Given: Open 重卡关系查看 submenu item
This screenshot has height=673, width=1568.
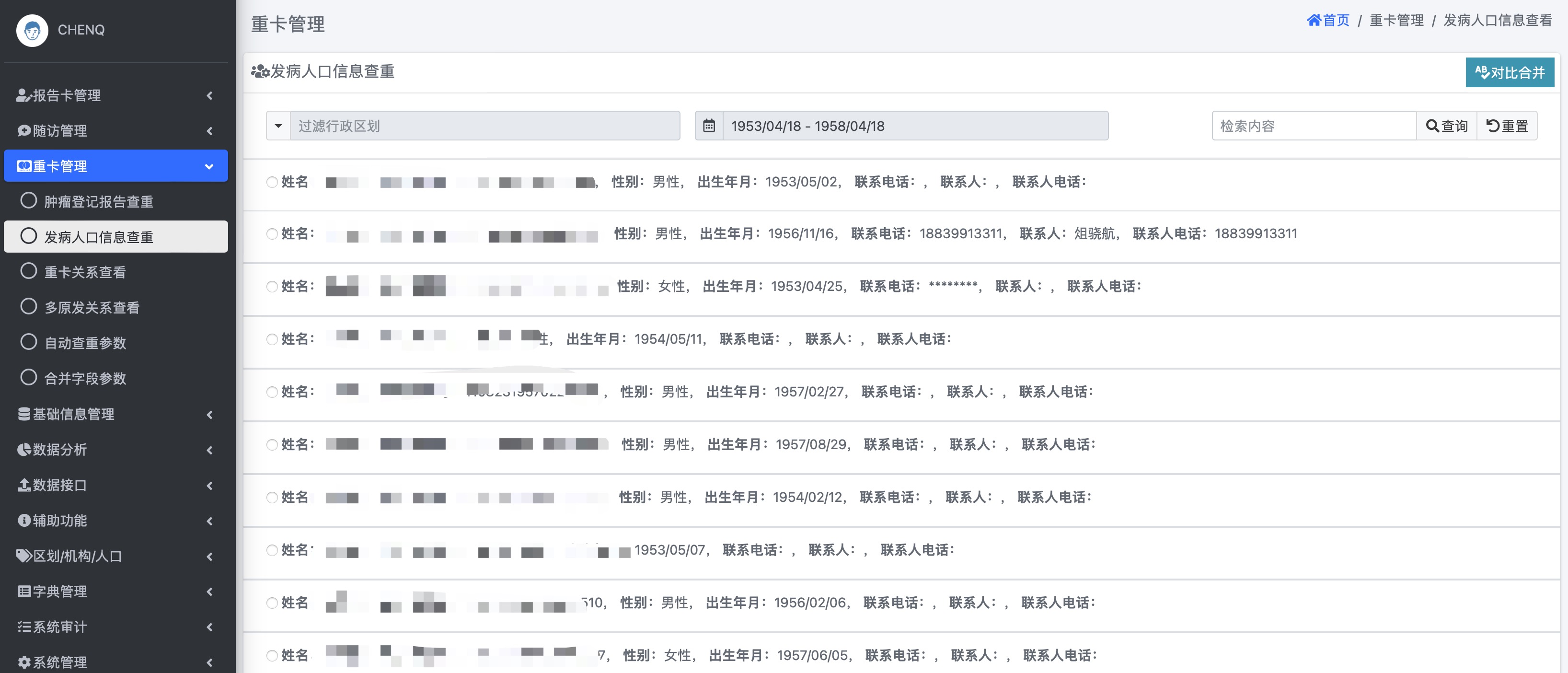Looking at the screenshot, I should pyautogui.click(x=85, y=272).
